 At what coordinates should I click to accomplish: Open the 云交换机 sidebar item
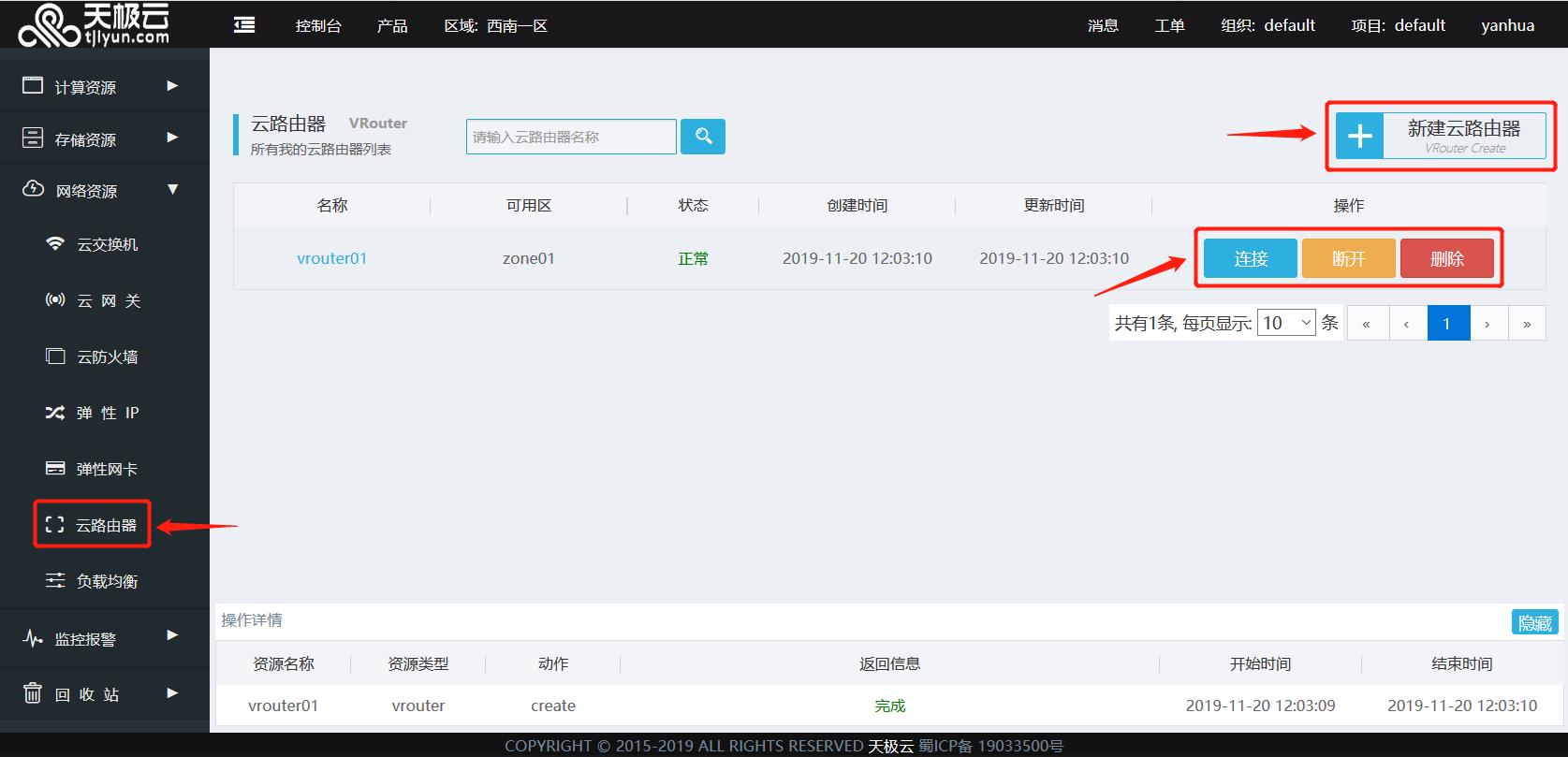[106, 244]
